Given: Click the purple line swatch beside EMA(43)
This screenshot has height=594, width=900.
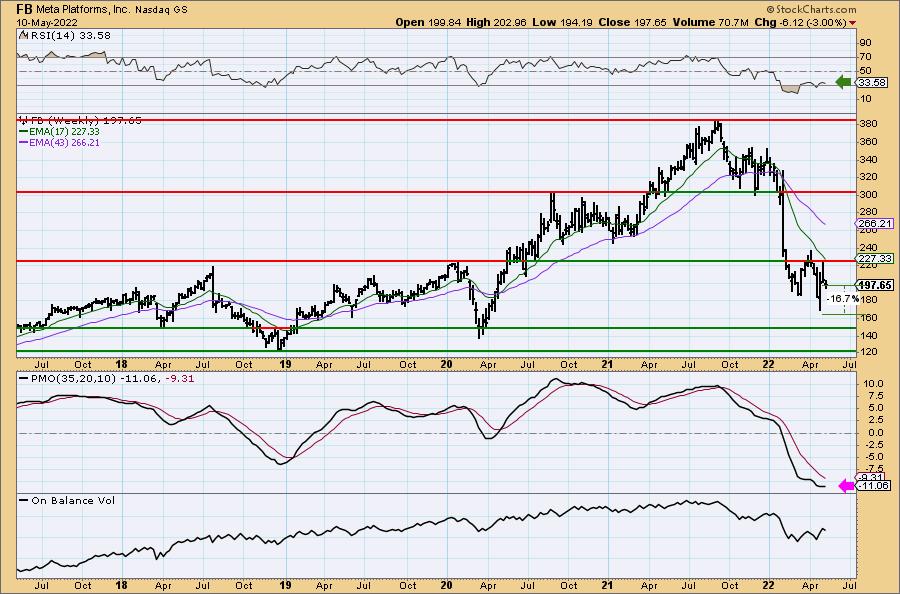Looking at the screenshot, I should click(24, 142).
